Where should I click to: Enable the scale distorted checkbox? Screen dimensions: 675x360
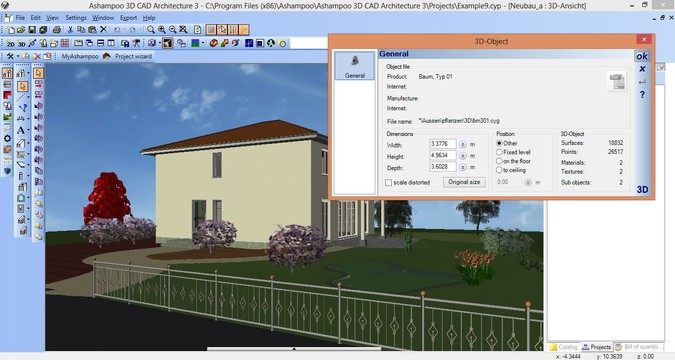[x=388, y=183]
